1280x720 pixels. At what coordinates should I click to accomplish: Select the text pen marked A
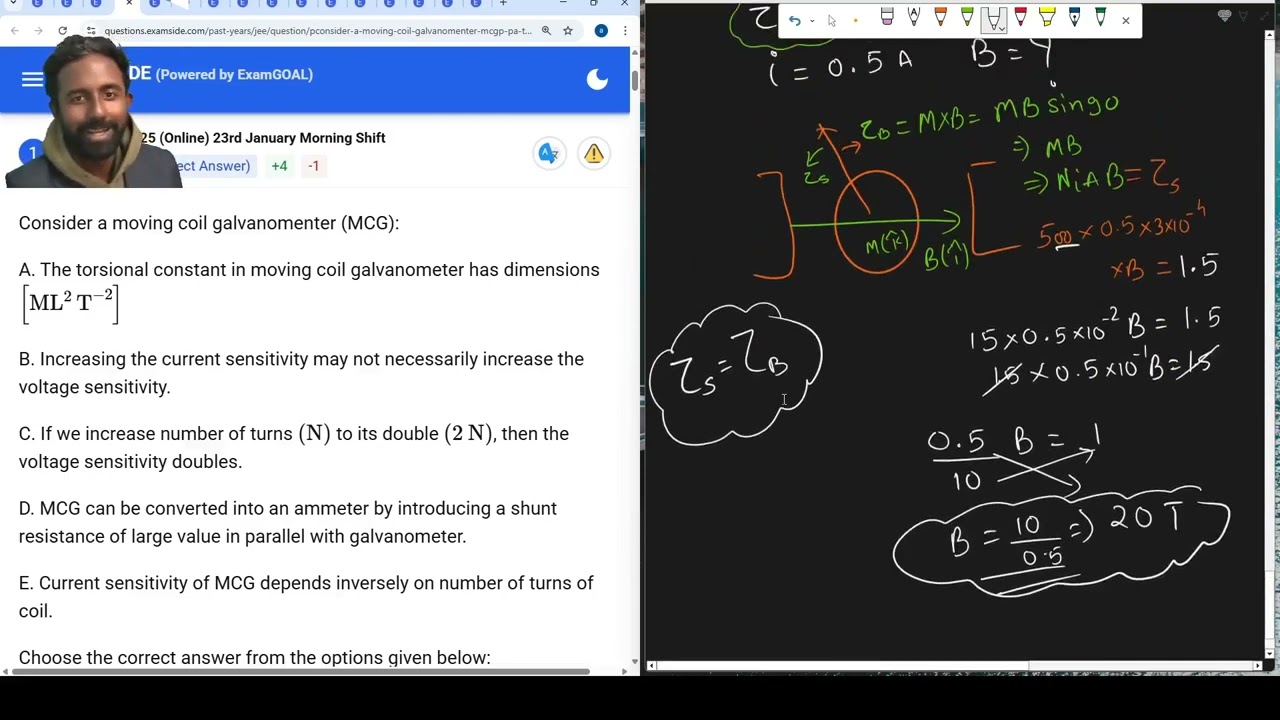[913, 18]
